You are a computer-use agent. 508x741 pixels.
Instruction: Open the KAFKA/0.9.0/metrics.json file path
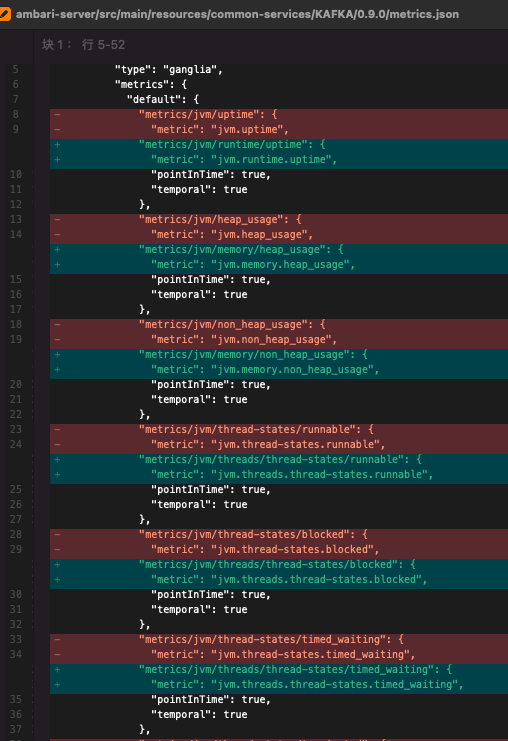tap(237, 14)
